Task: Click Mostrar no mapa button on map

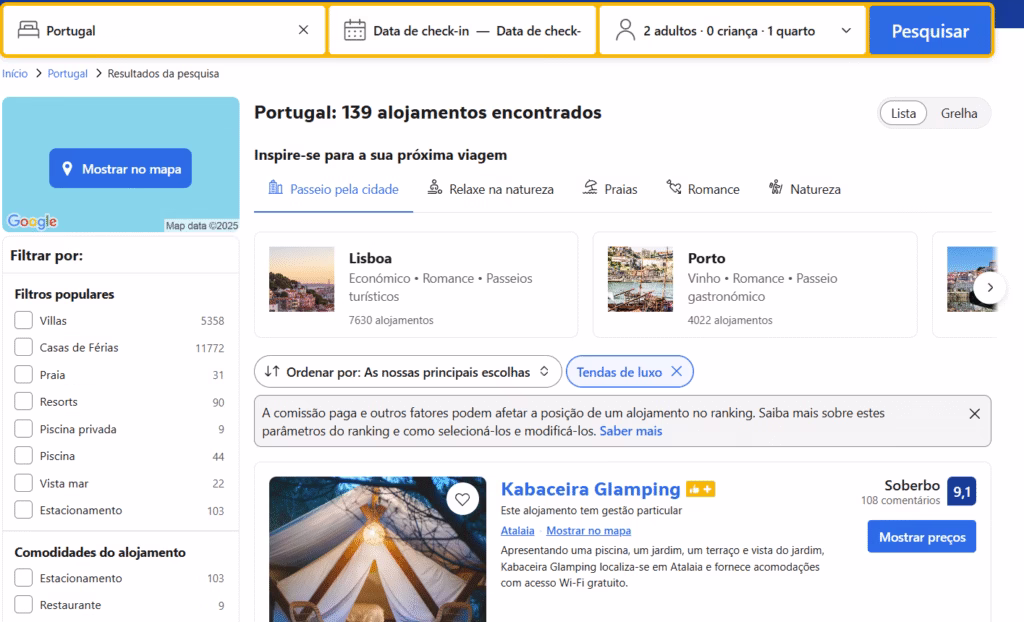Action: (120, 169)
